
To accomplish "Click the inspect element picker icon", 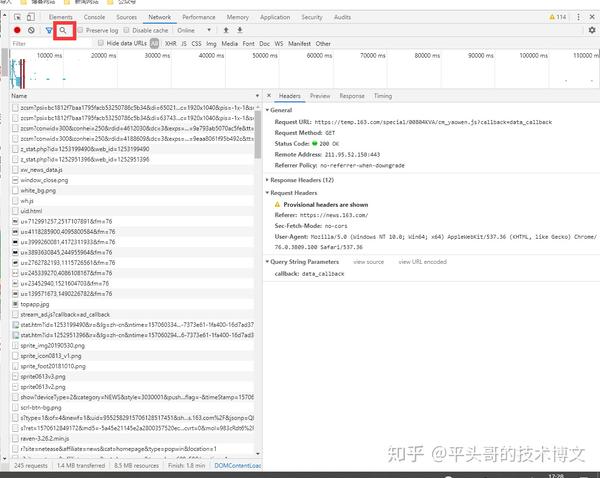I will pyautogui.click(x=18, y=17).
